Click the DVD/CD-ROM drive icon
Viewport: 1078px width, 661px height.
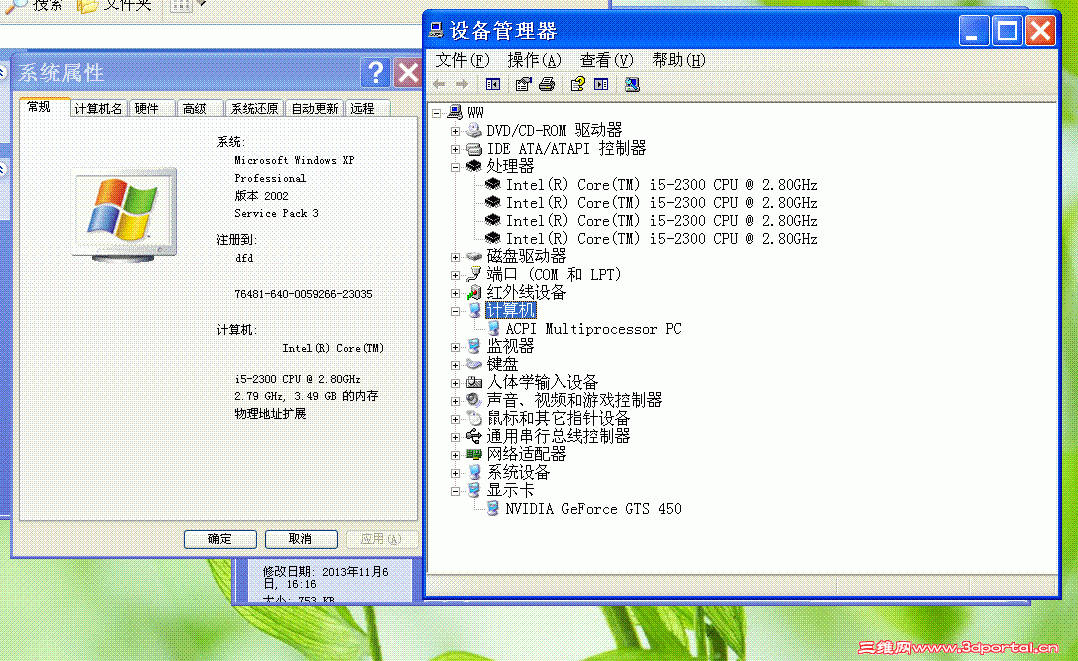click(x=474, y=130)
